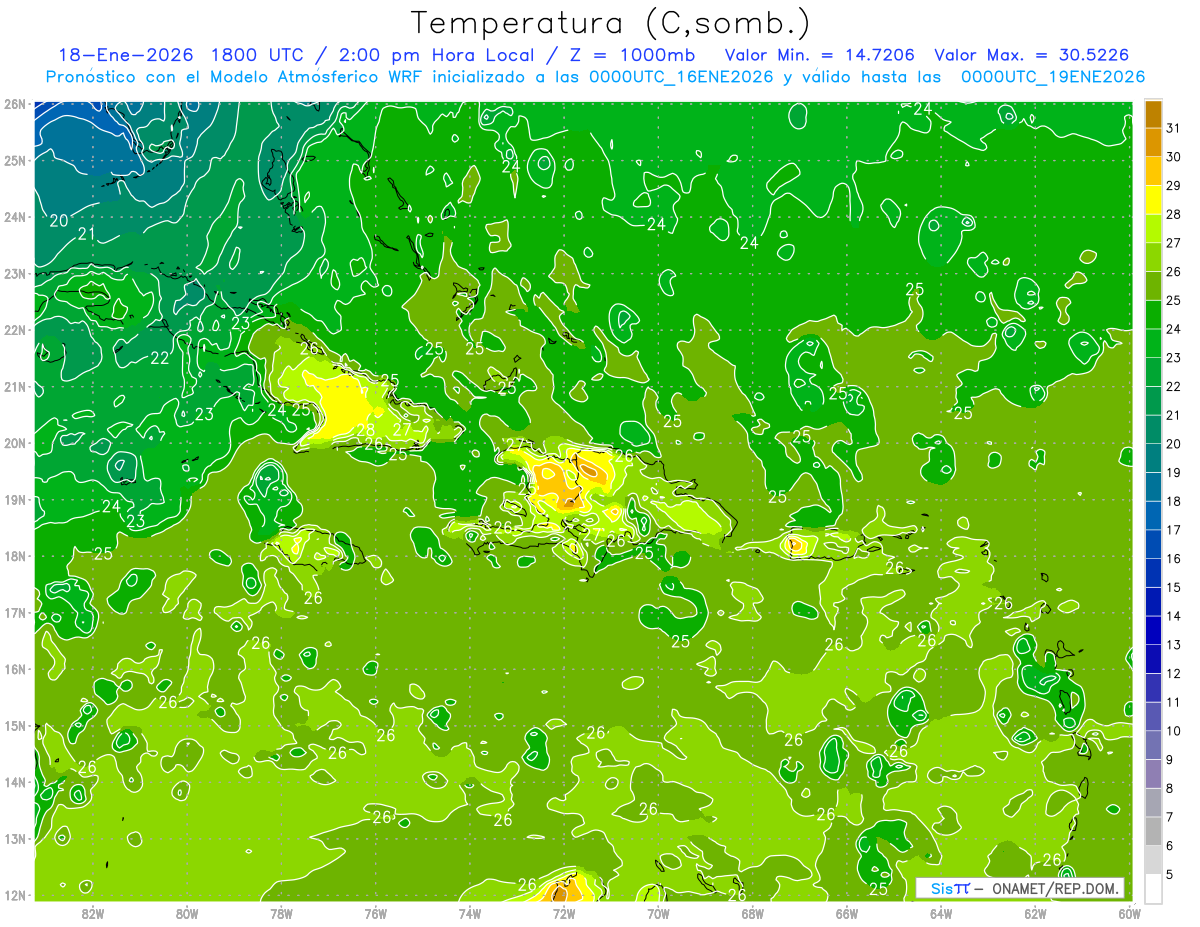Click the 13N latitude axis label
Viewport: 1200px width, 927px height.
(14, 839)
